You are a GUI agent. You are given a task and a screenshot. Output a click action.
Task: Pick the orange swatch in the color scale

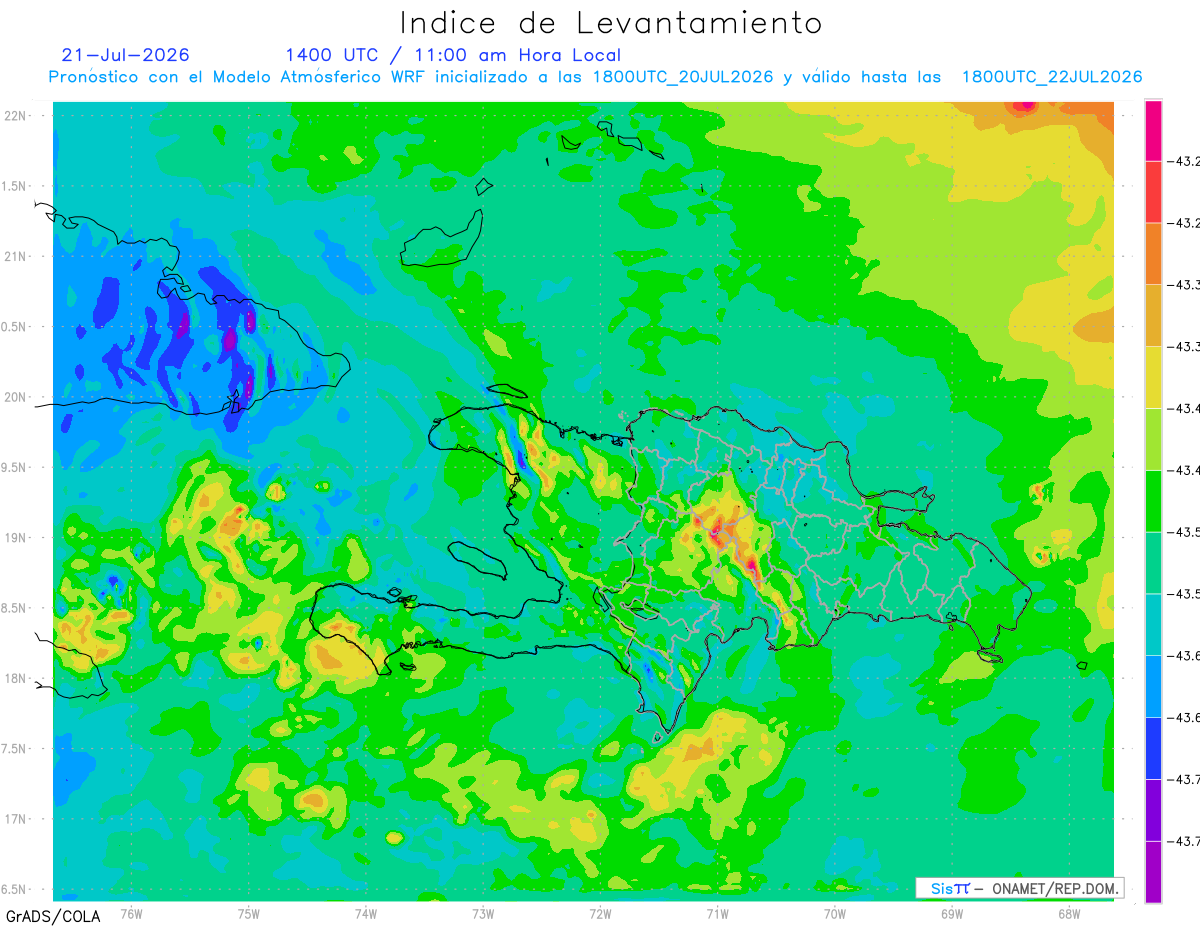pyautogui.click(x=1153, y=253)
